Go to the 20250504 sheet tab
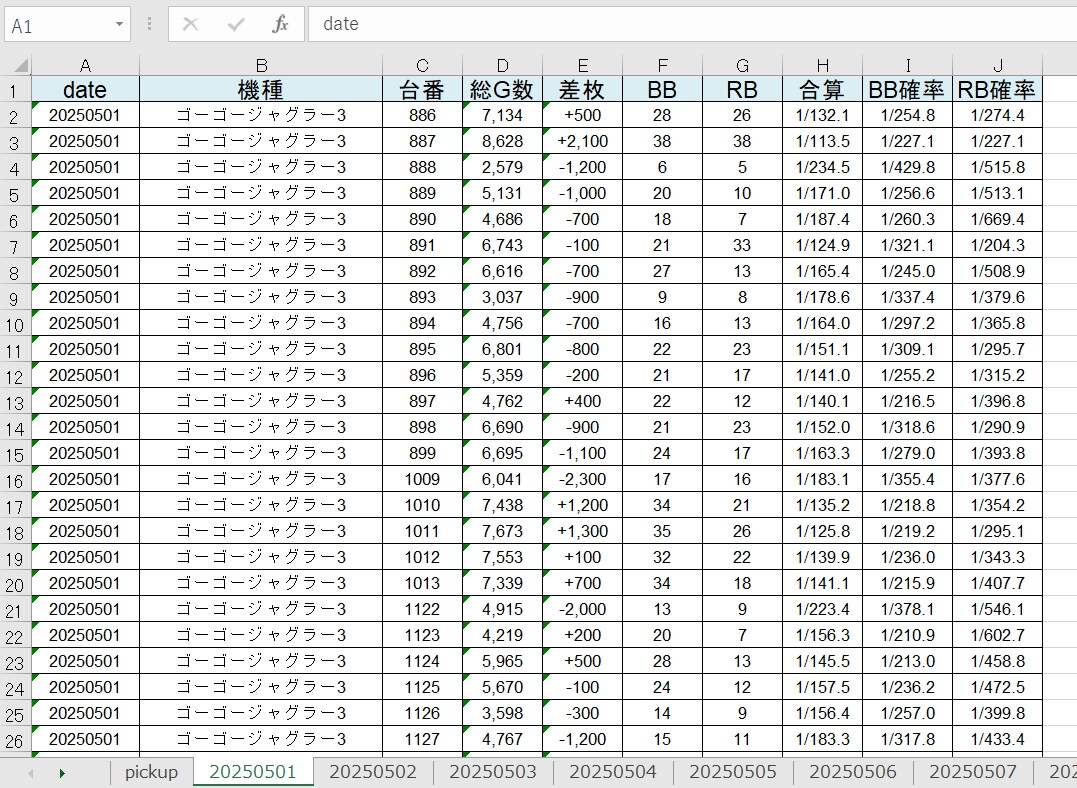Screen dimensions: 1077x788 pos(613,772)
